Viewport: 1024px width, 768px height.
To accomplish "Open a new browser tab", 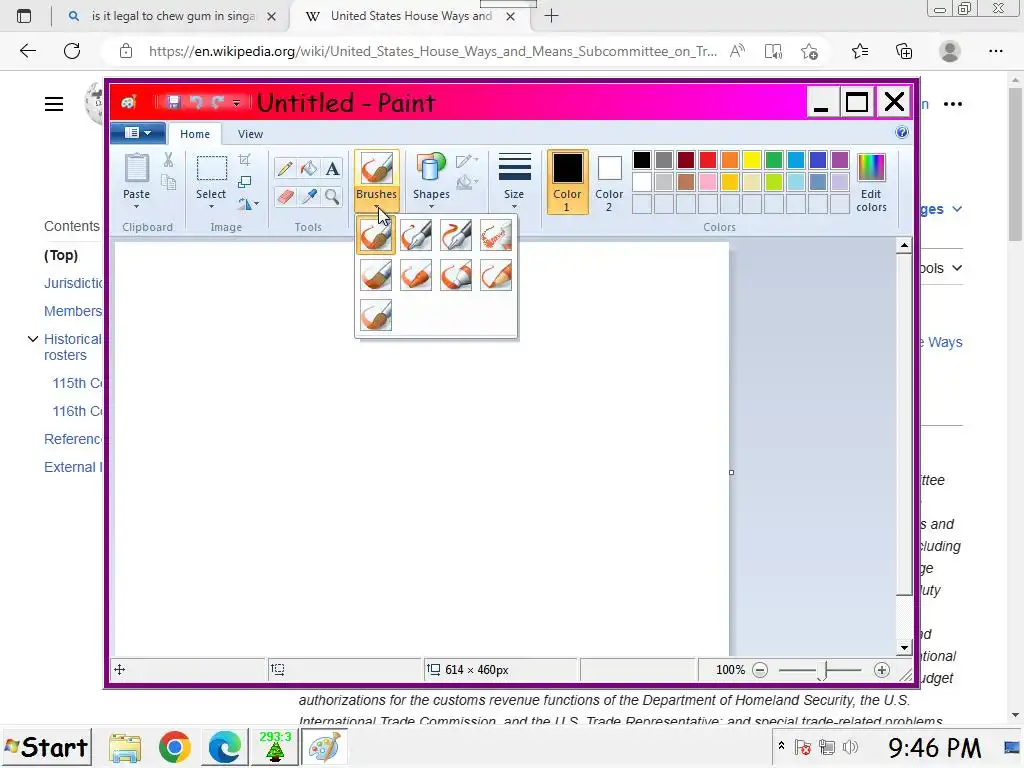I will coord(551,16).
